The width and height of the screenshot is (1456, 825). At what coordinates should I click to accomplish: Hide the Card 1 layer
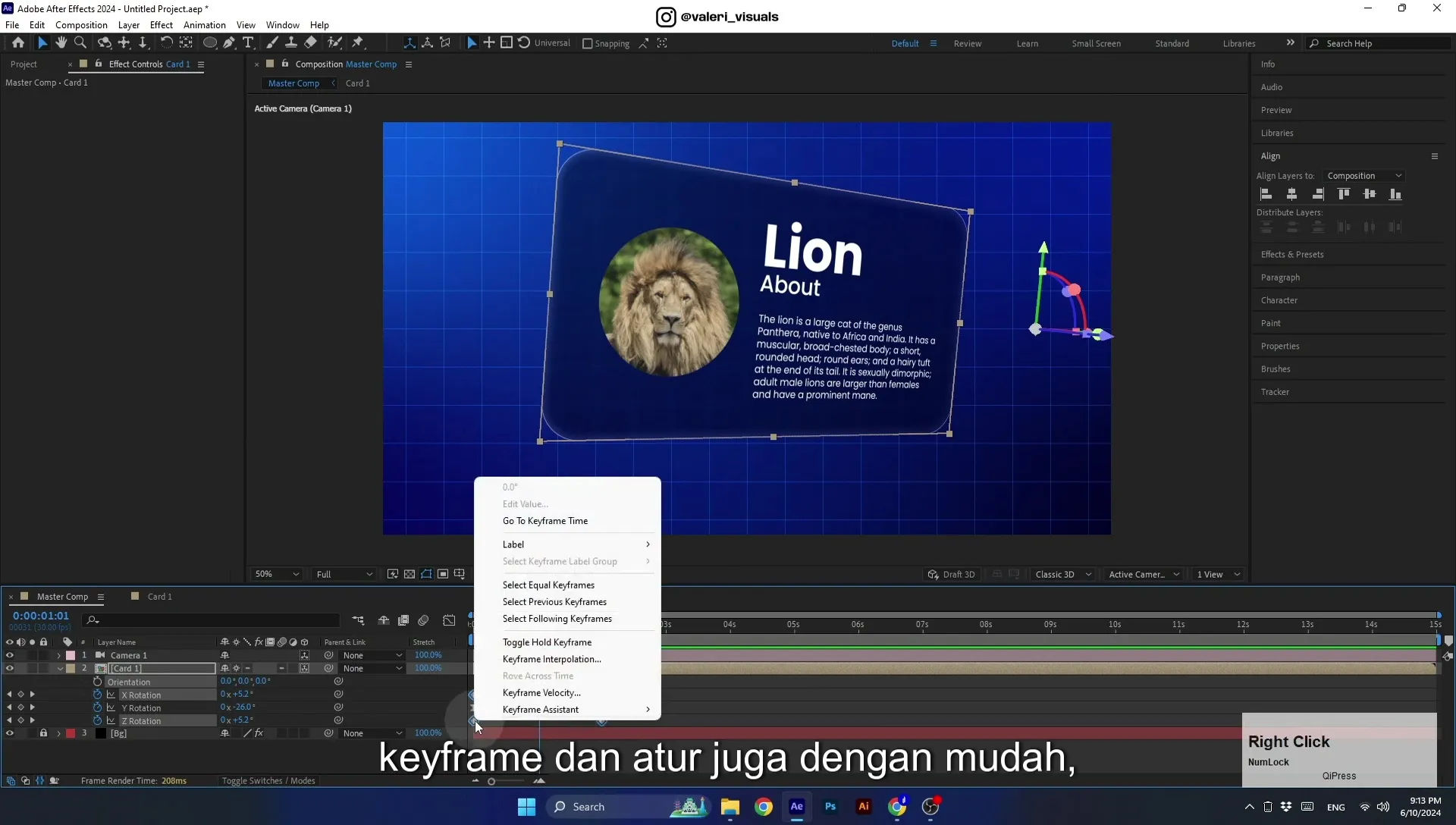click(x=10, y=668)
